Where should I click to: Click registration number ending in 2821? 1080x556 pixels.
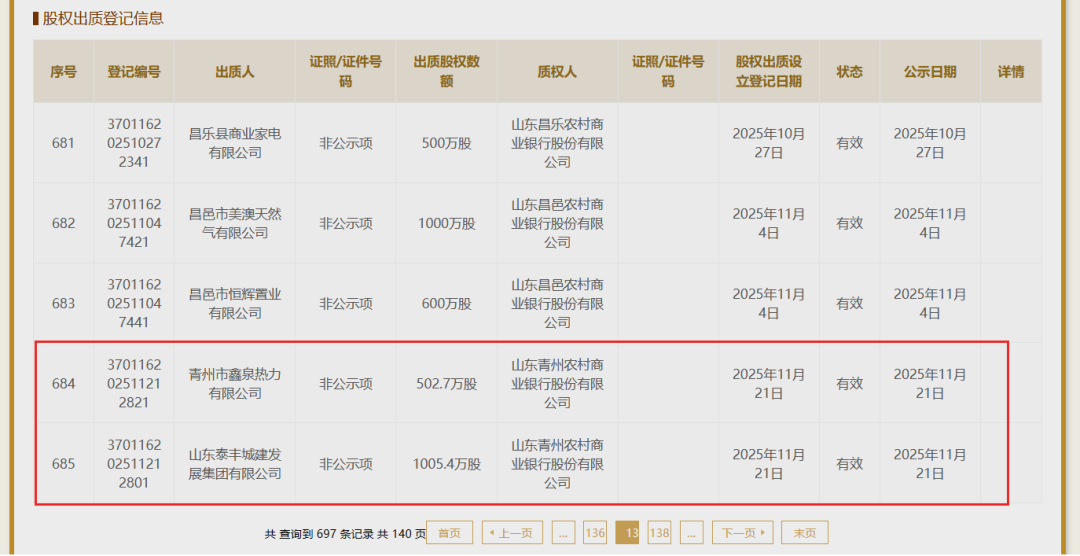coord(134,383)
